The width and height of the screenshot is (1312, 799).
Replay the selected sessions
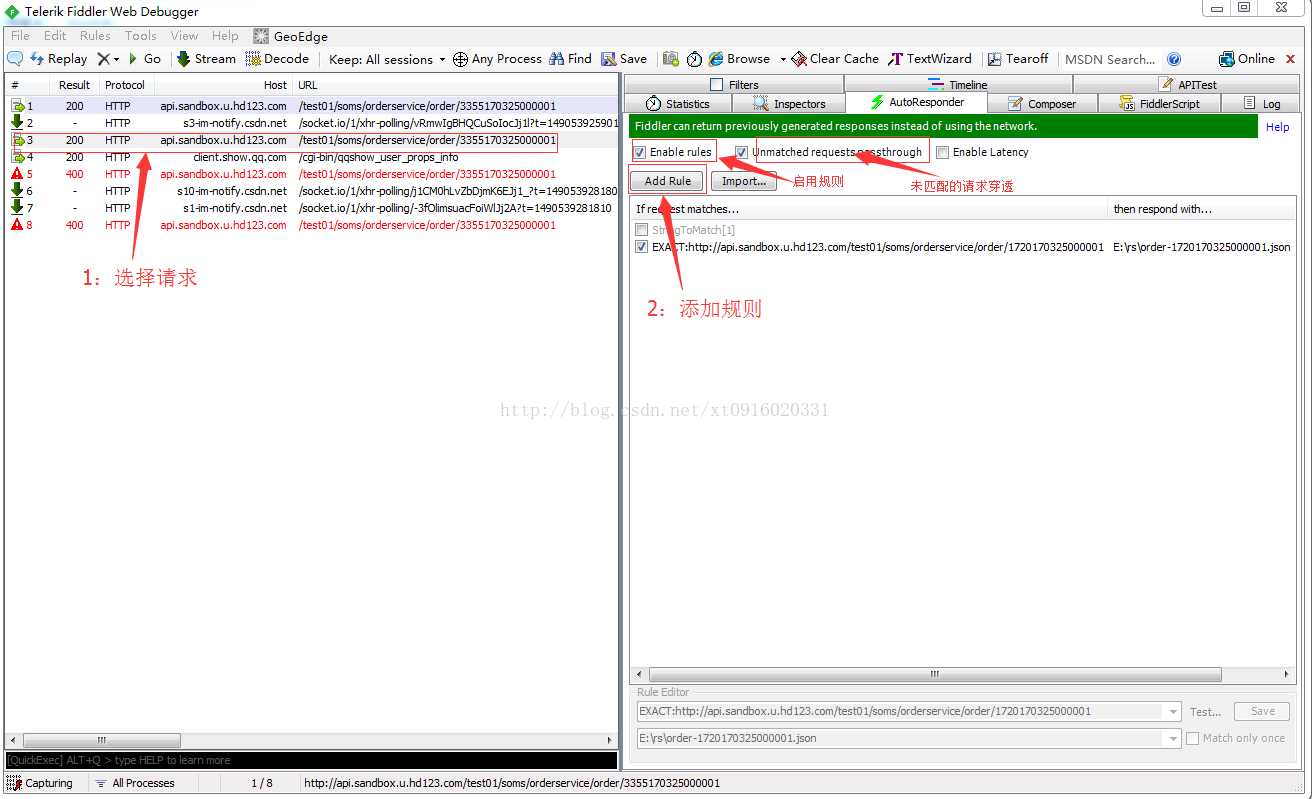click(x=59, y=59)
